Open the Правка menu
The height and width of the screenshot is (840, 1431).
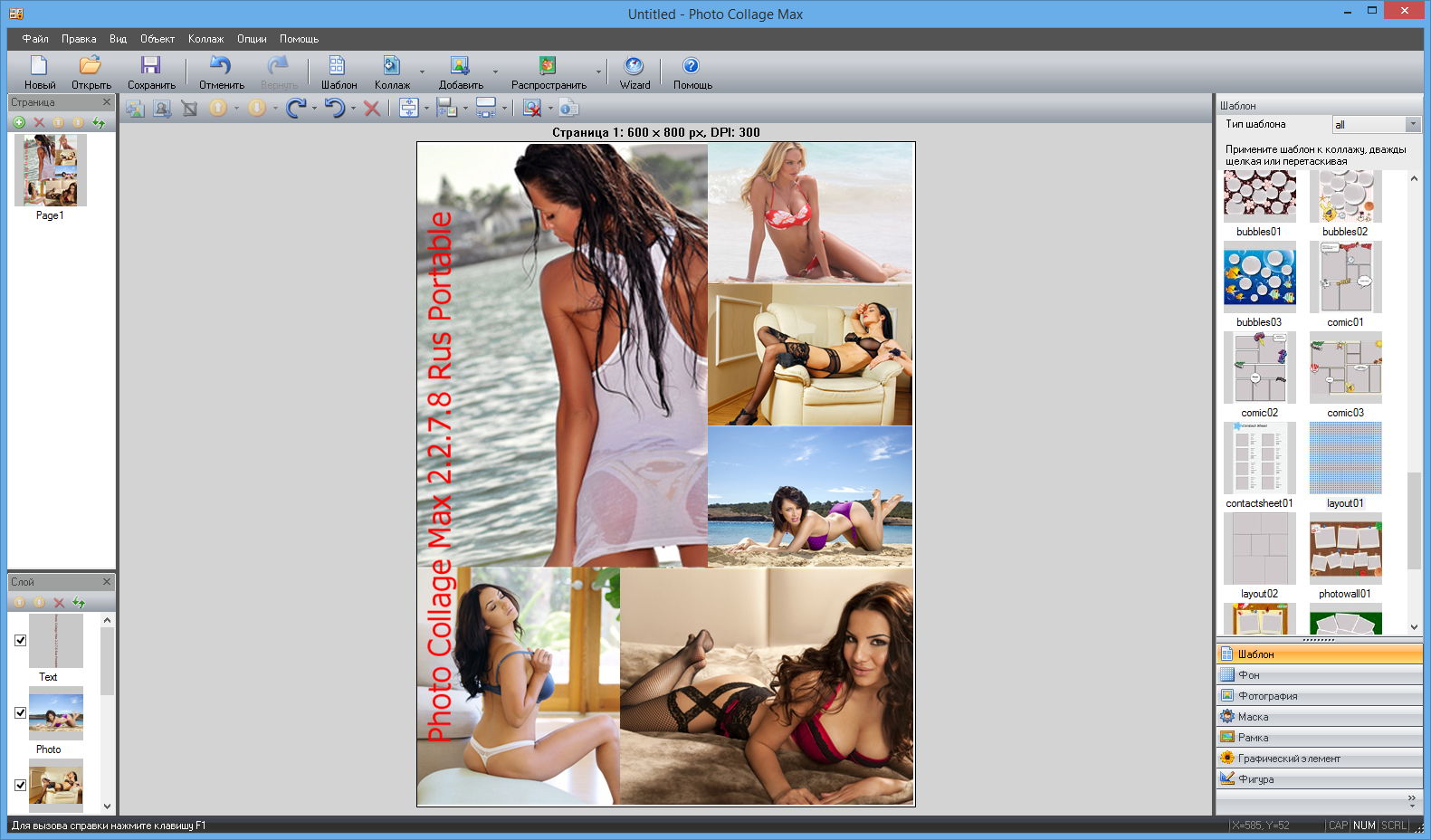tap(79, 39)
